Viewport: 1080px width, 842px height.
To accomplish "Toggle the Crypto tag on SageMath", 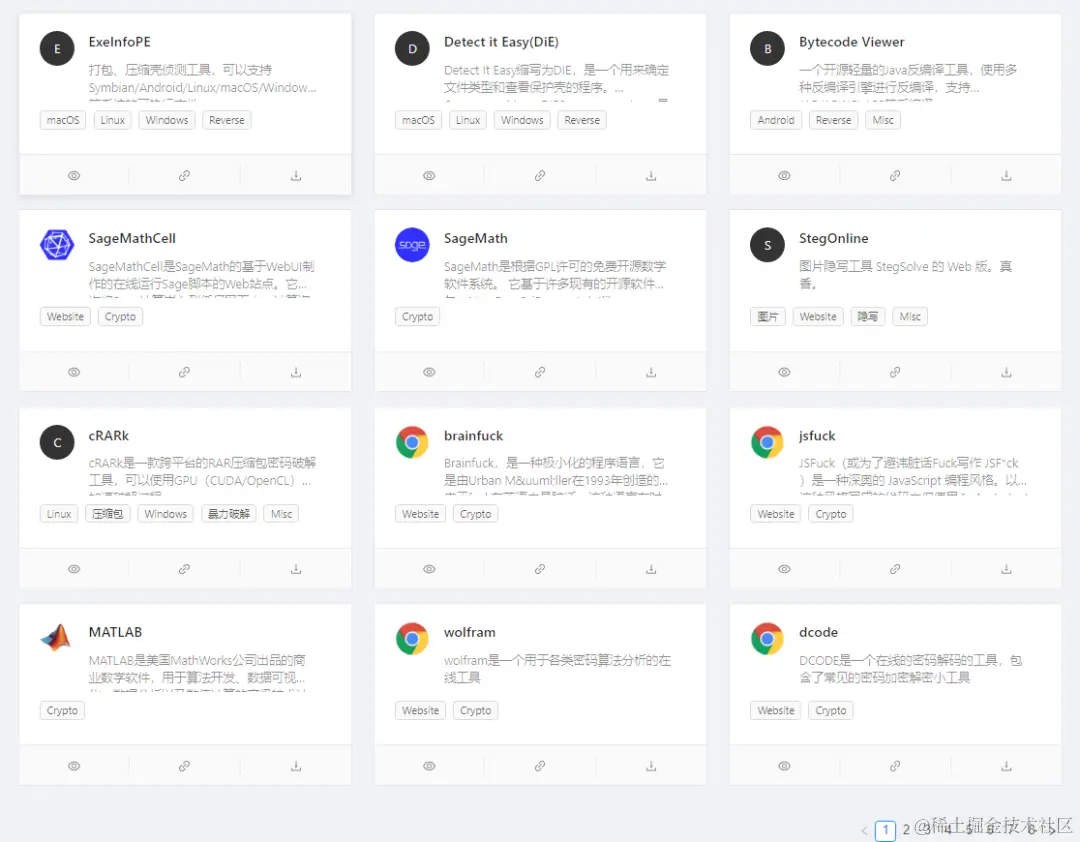I will click(x=417, y=316).
